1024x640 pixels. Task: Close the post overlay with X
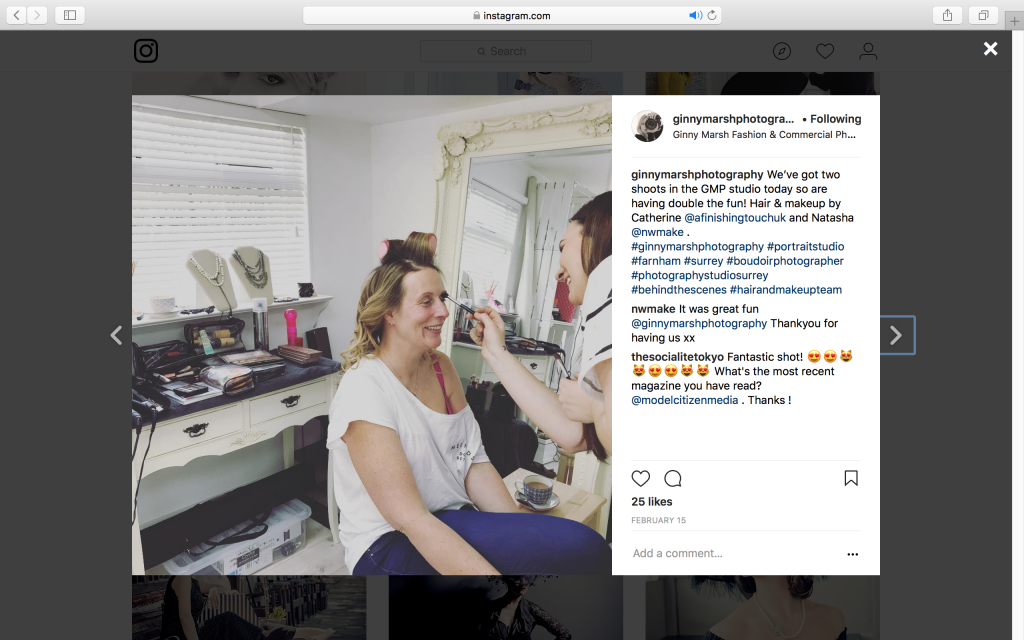coord(991,48)
